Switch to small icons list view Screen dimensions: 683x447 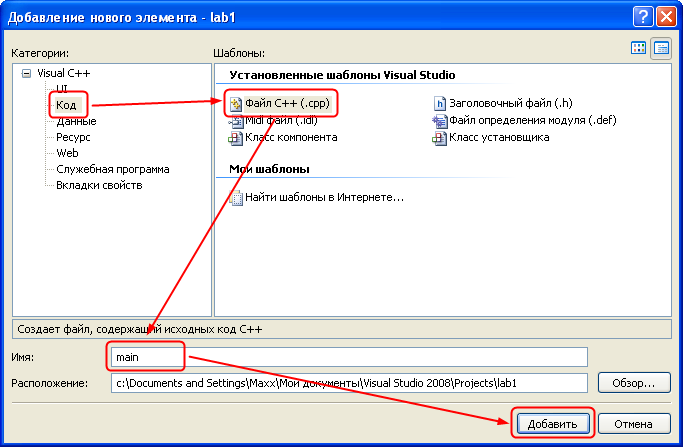coord(661,48)
